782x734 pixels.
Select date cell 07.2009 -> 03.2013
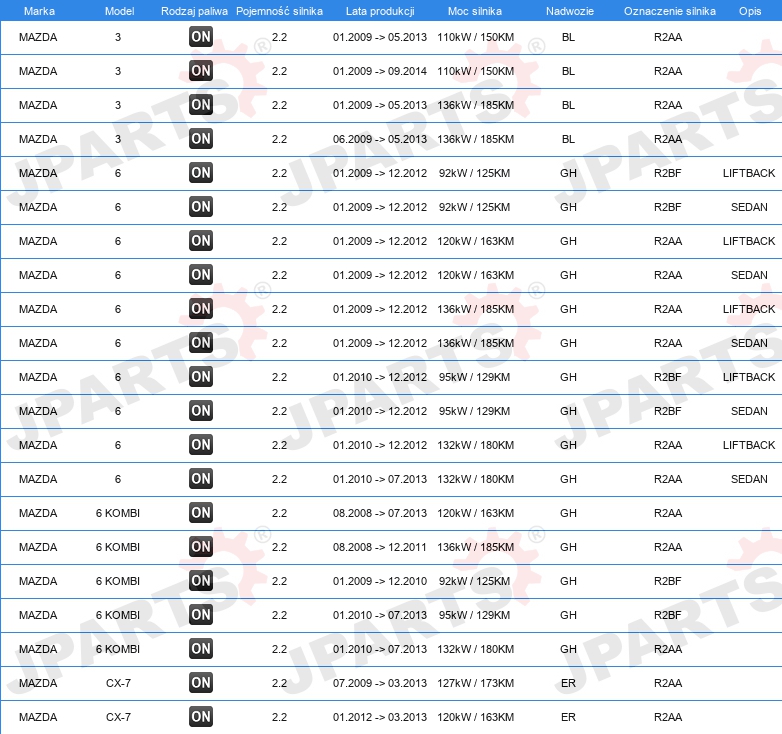tap(380, 683)
